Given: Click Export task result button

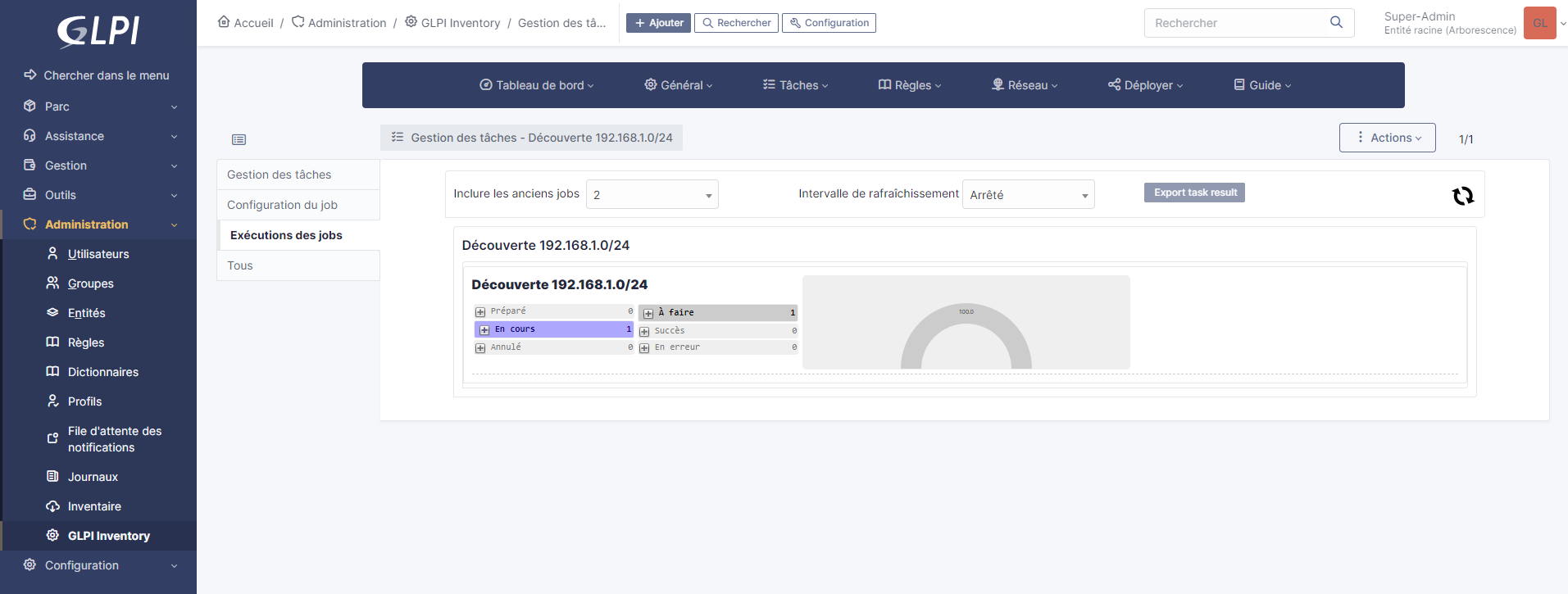Looking at the screenshot, I should point(1194,193).
